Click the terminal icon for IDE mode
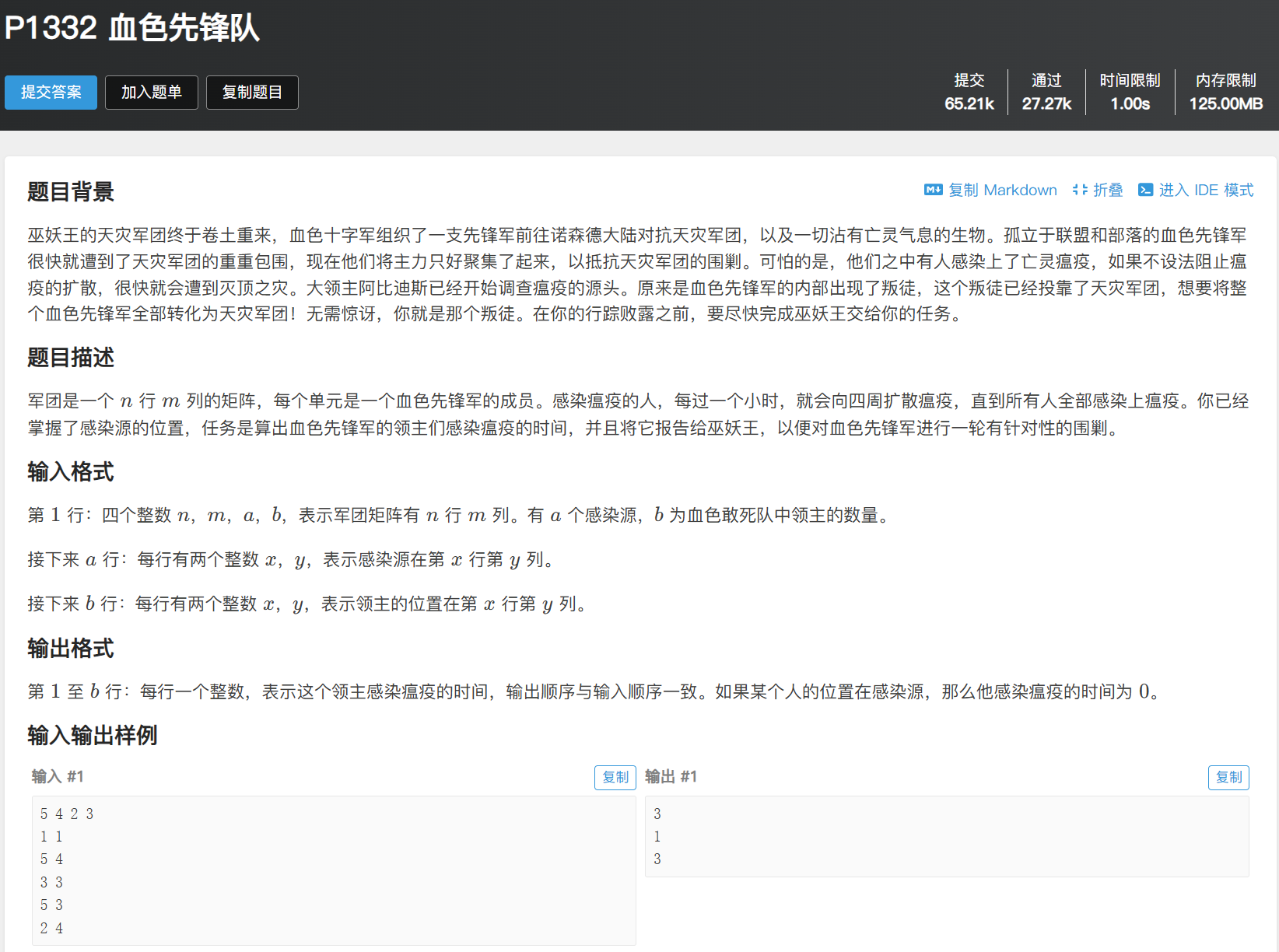 point(1145,190)
